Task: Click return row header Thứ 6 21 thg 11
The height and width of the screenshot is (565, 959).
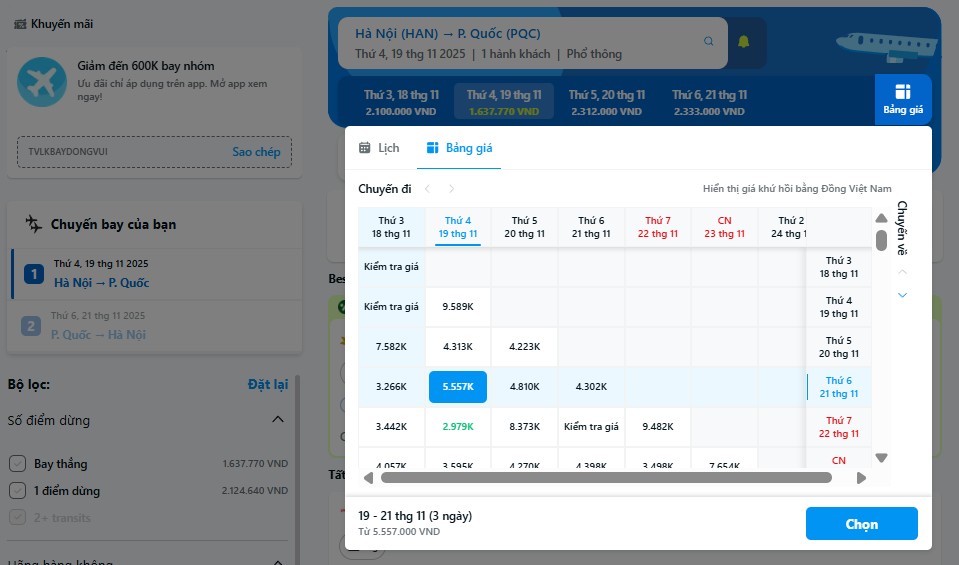Action: click(x=839, y=387)
